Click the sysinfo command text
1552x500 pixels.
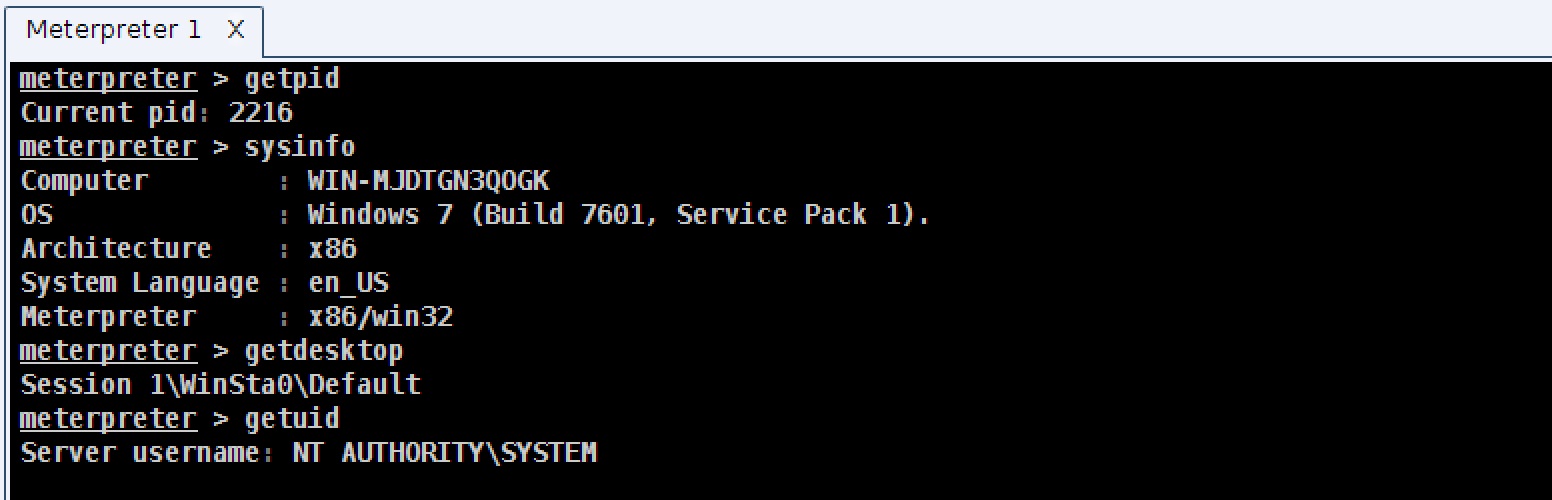299,147
